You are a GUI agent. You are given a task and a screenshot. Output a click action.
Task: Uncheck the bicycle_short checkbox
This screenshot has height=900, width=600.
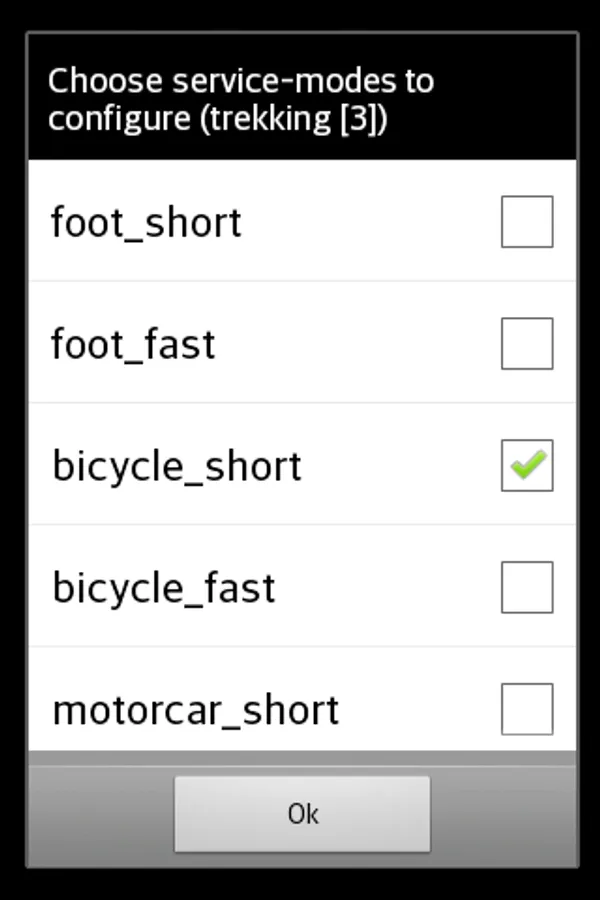(526, 465)
